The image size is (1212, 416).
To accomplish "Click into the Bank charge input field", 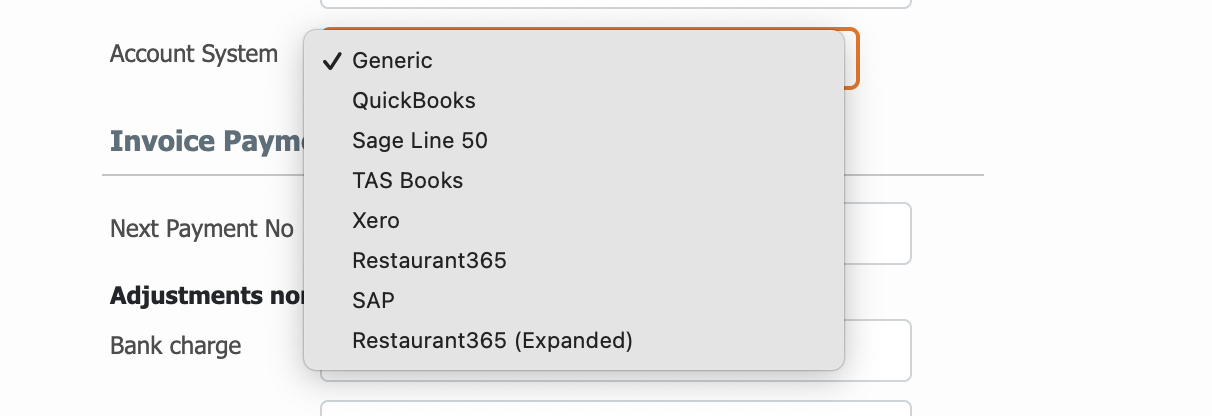I will (878, 350).
